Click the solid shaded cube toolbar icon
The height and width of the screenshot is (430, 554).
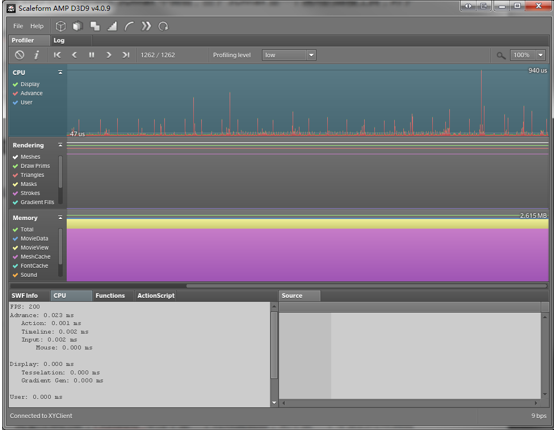[x=77, y=26]
